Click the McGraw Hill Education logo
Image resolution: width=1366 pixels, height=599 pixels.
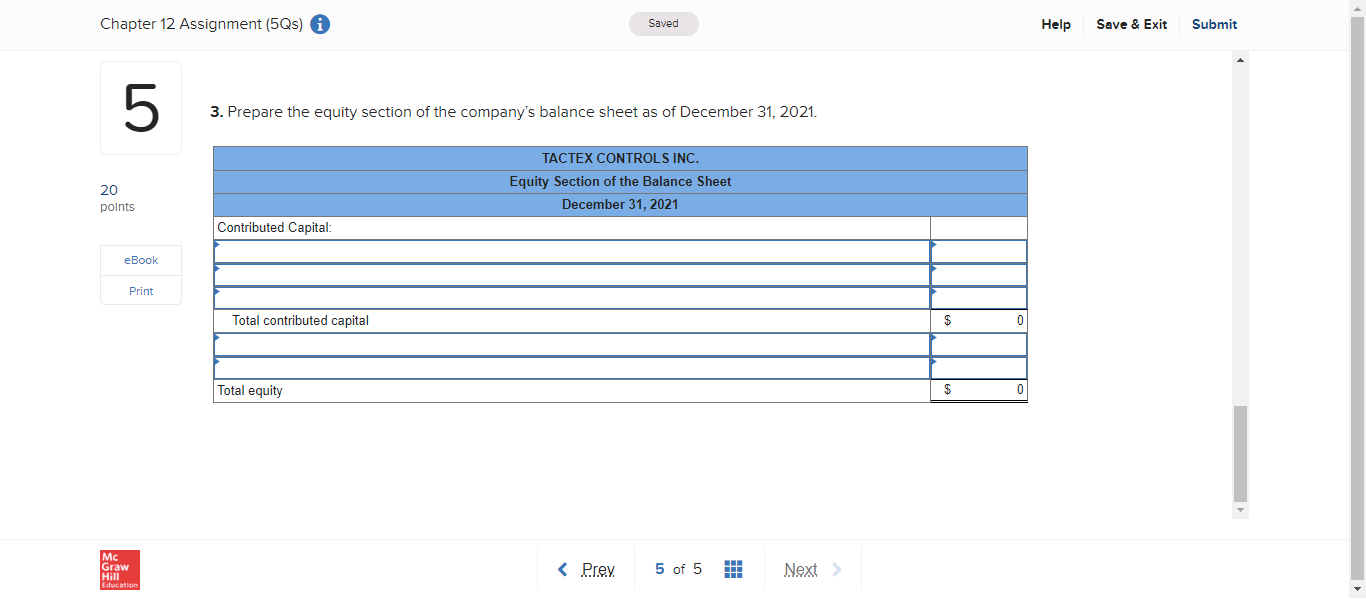point(119,570)
